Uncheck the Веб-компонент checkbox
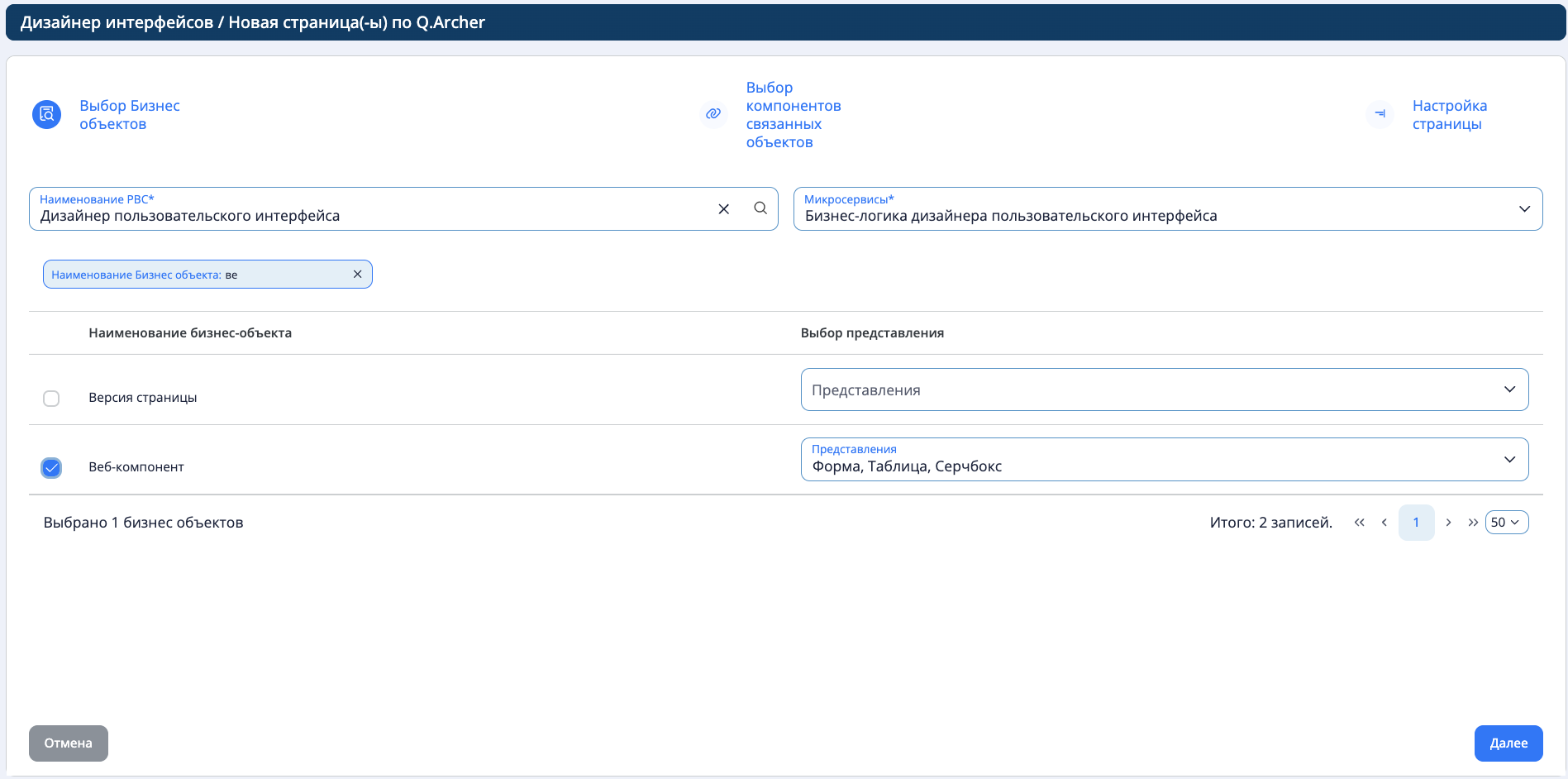This screenshot has height=779, width=1568. (x=51, y=468)
